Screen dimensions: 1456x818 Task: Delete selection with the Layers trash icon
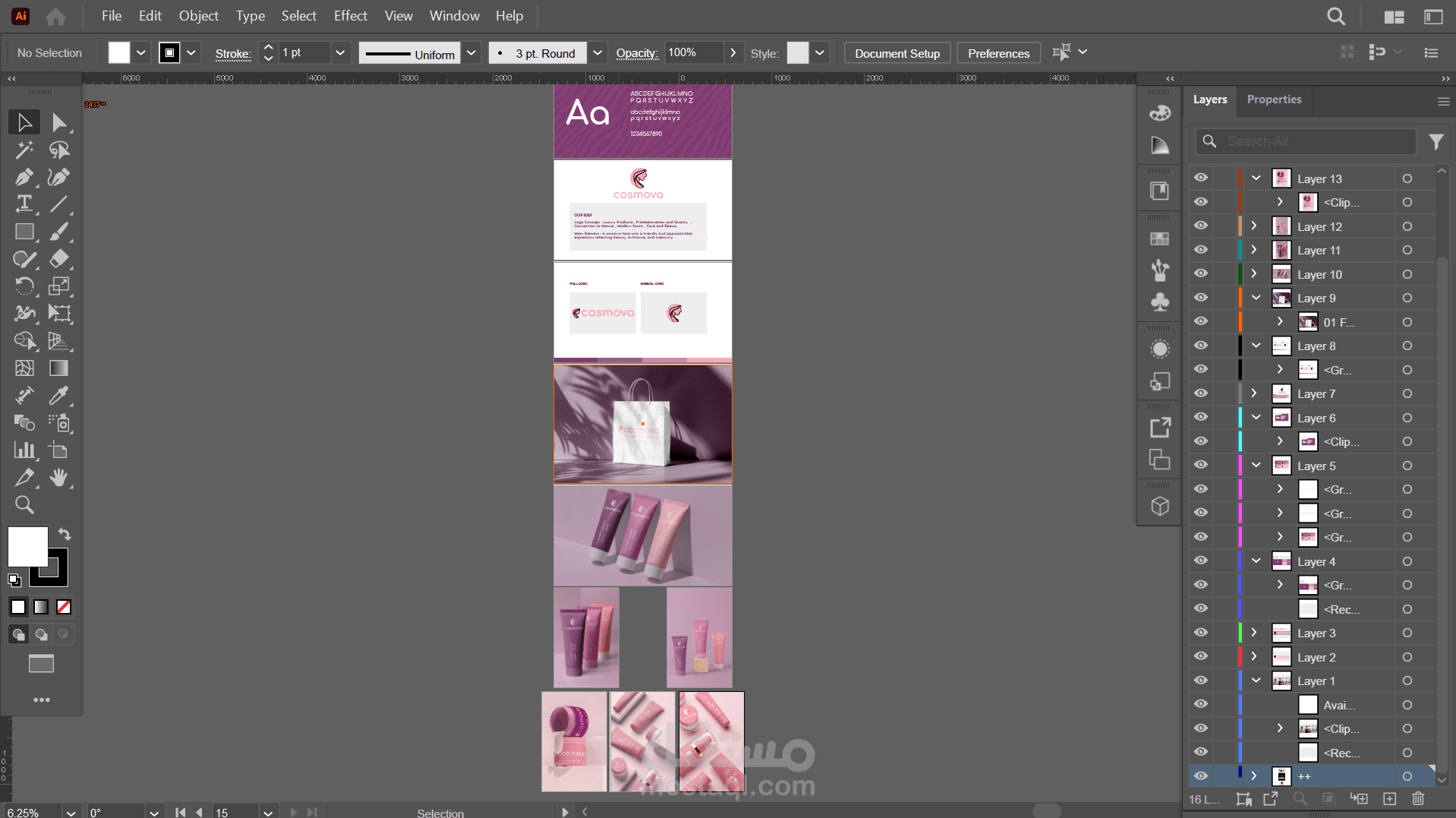[1418, 799]
